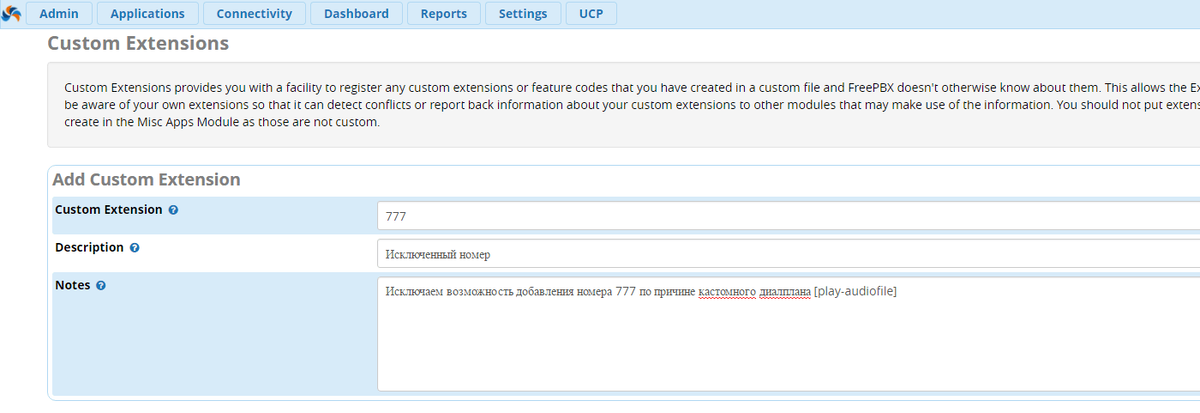Click the Custom Extensions page title

pyautogui.click(x=138, y=44)
